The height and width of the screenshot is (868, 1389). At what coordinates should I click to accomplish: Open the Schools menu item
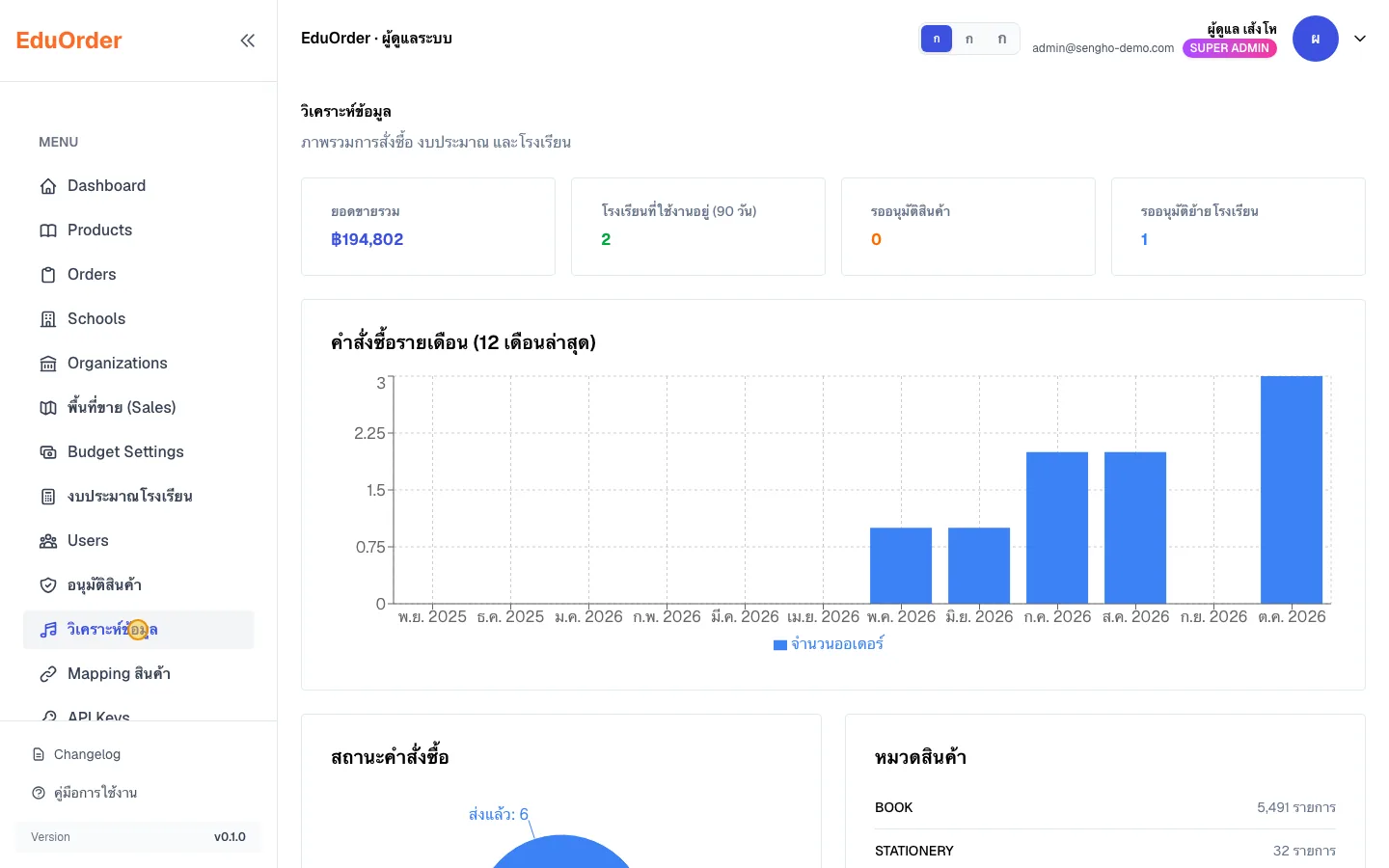139,319
